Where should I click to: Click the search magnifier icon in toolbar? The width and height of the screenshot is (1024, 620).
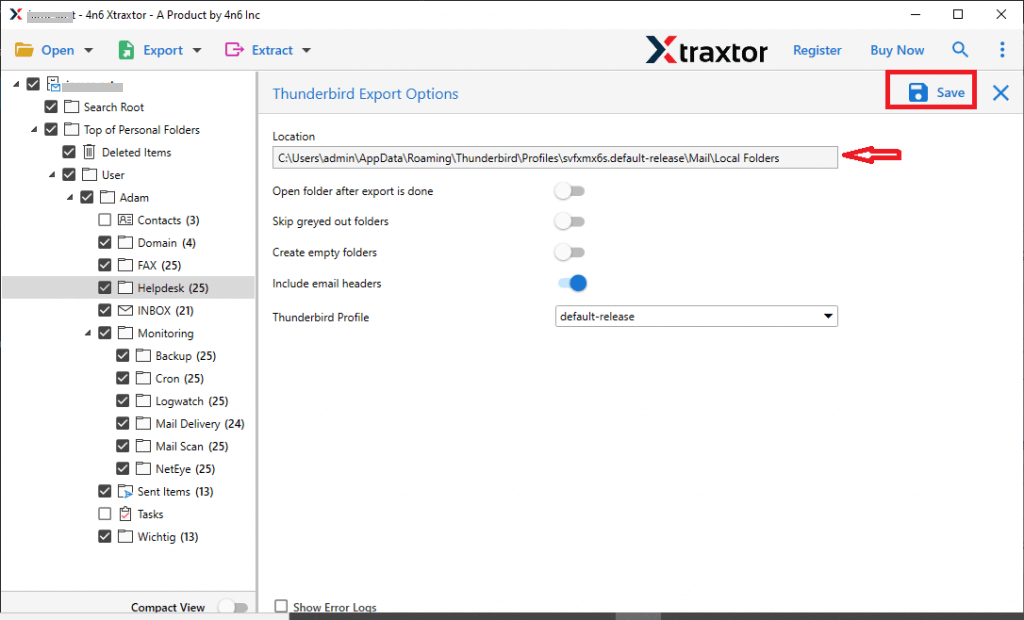(x=960, y=50)
